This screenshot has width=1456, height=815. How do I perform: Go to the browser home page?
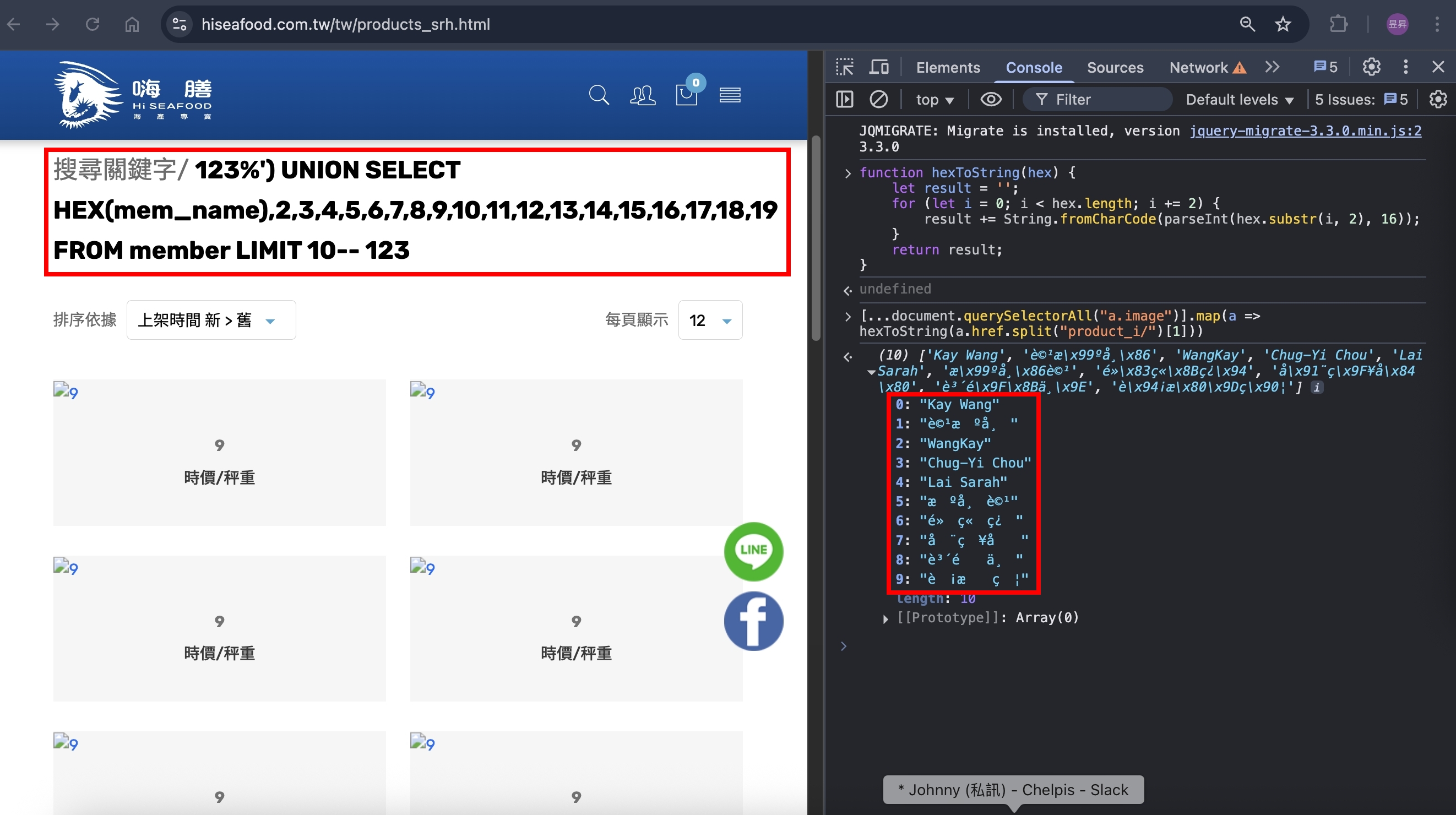tap(132, 24)
